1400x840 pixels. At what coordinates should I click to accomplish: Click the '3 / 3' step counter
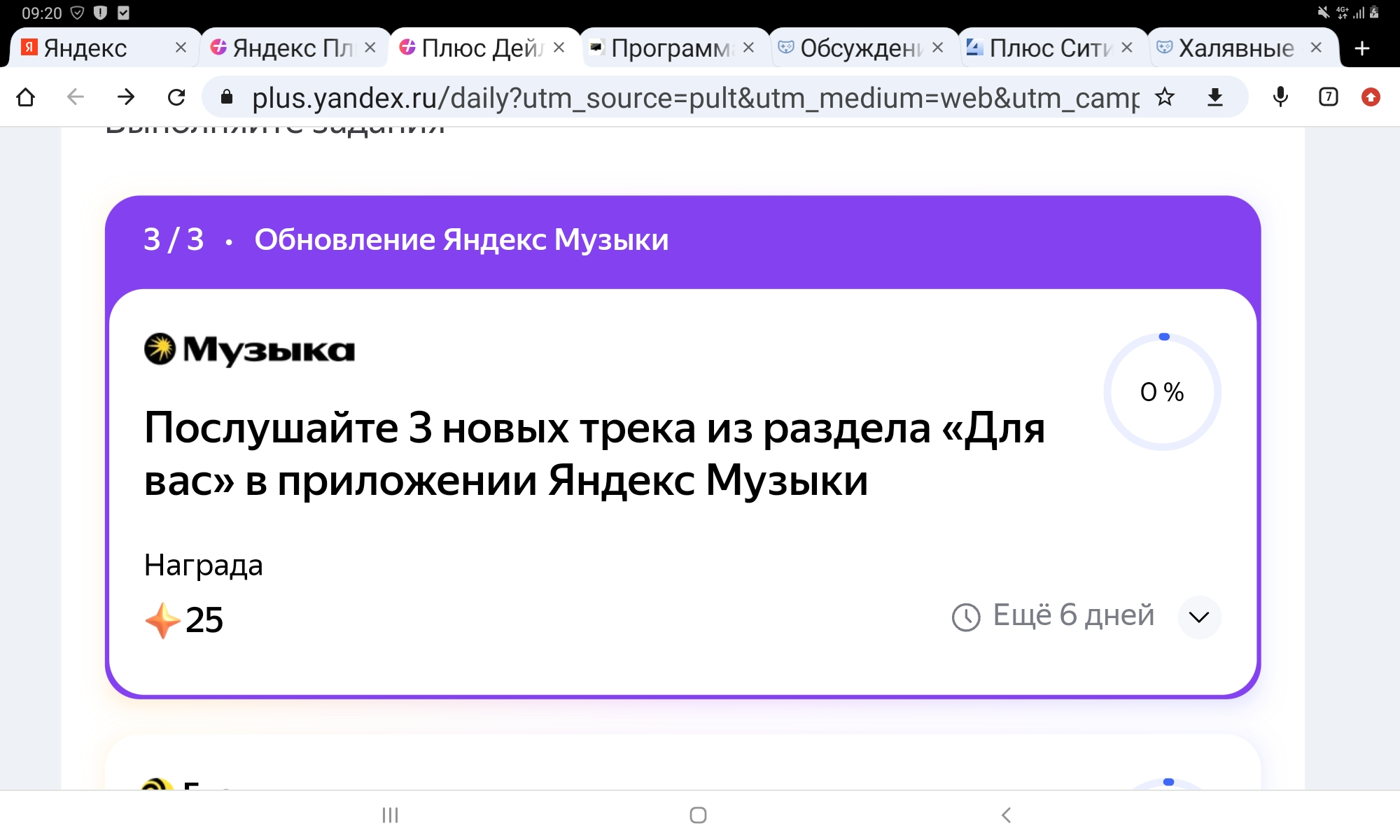pos(174,239)
